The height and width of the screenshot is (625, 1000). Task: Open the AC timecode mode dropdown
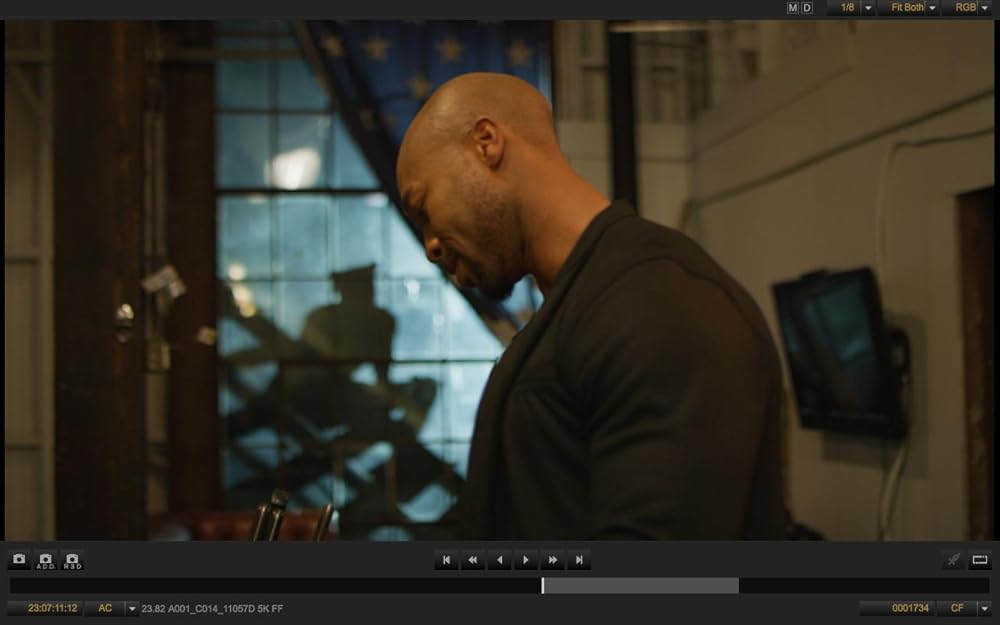click(x=131, y=608)
